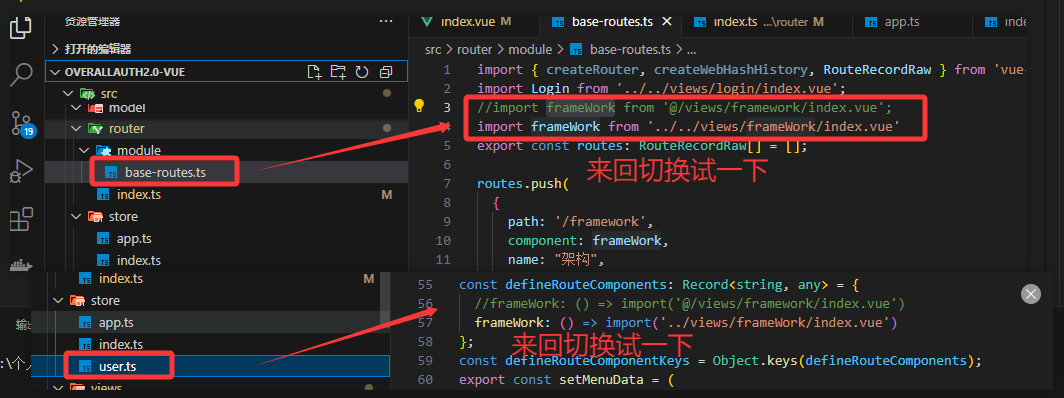Open app.ts in the lower store folder
The image size is (1064, 398).
click(x=210, y=322)
